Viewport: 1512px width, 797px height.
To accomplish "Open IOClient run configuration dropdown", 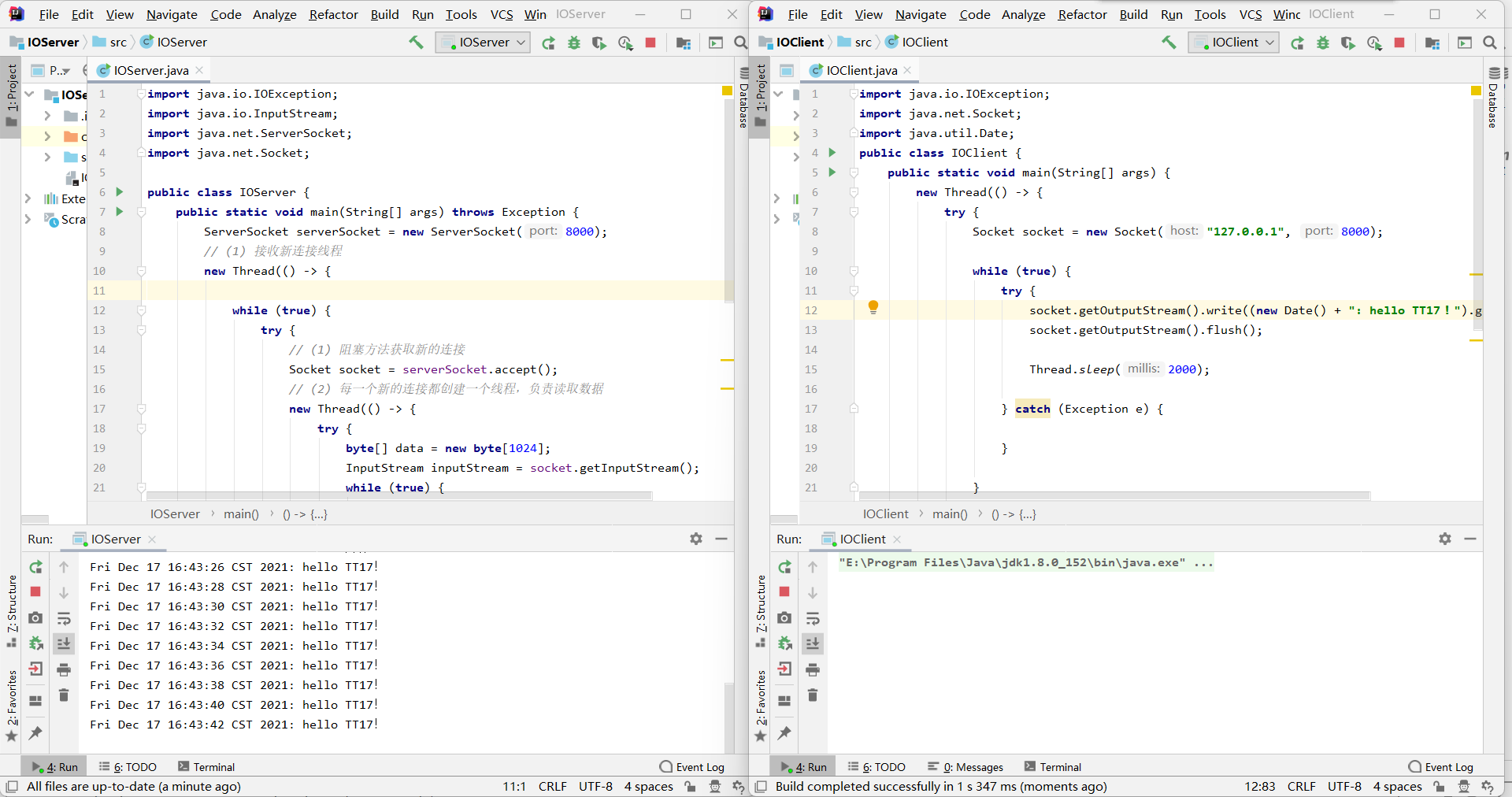I will click(1233, 43).
